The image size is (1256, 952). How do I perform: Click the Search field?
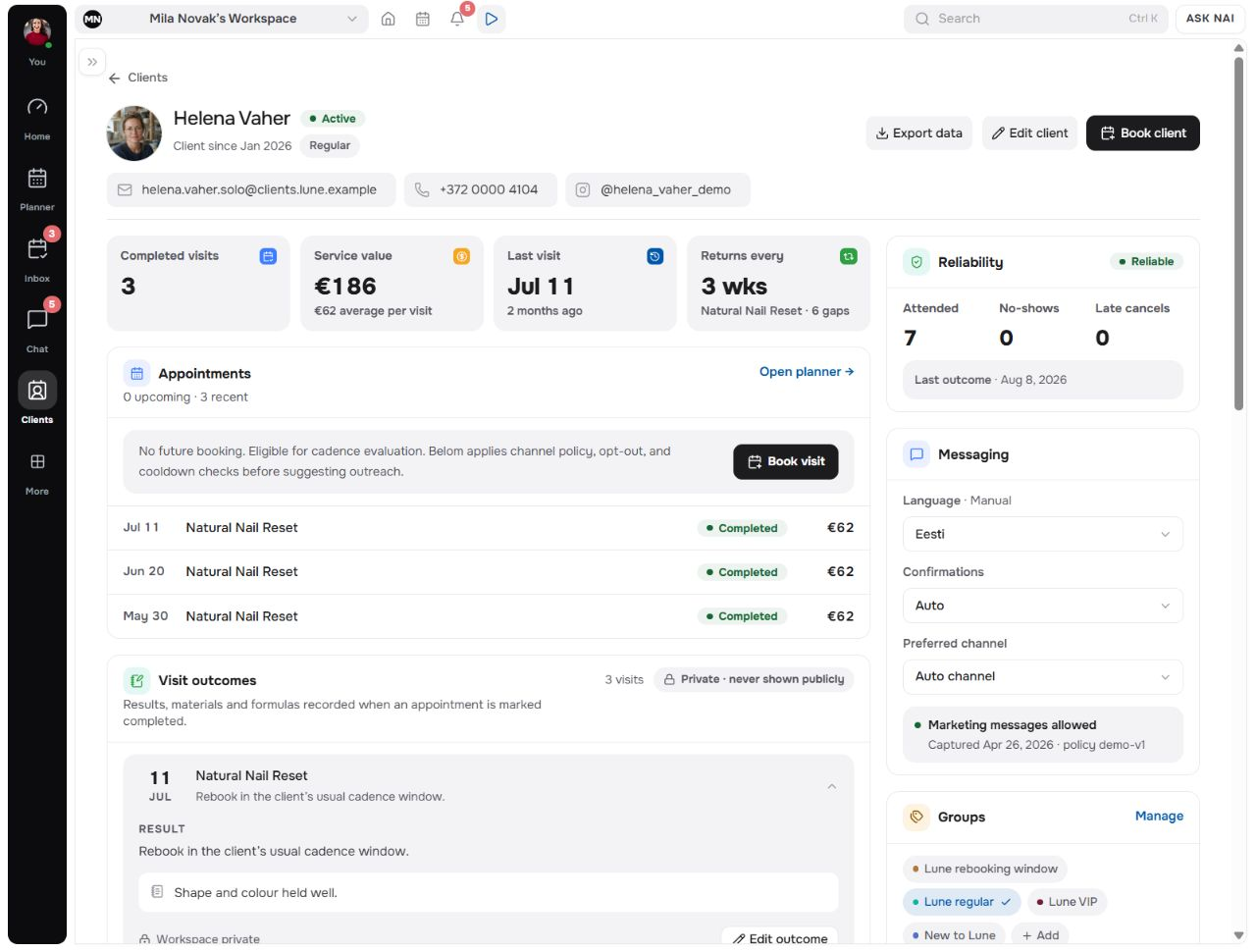(1036, 19)
